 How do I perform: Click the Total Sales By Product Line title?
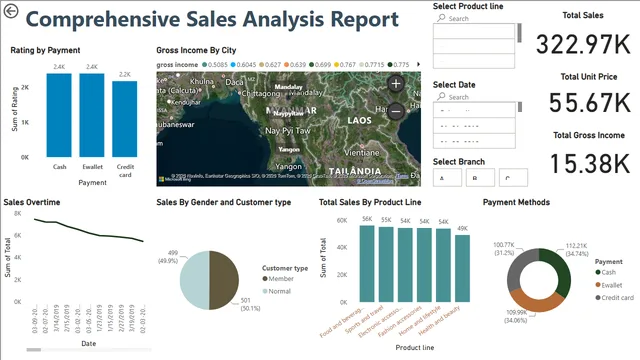[370, 202]
